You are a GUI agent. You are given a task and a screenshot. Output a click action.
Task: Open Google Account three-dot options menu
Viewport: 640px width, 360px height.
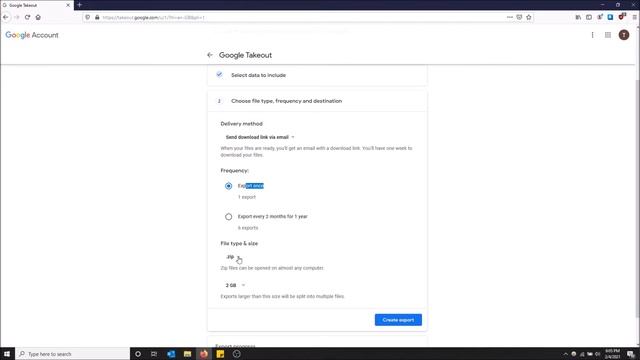click(592, 35)
